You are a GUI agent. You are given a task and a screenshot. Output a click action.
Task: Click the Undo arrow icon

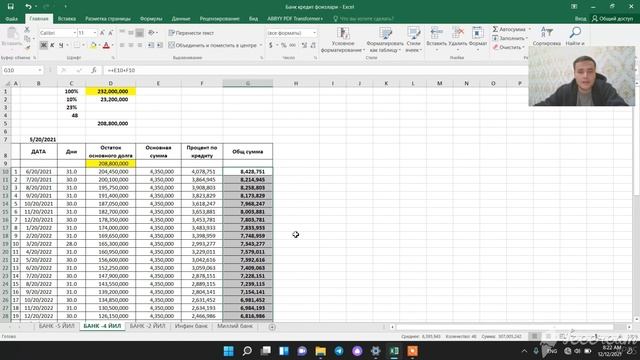(x=28, y=7)
